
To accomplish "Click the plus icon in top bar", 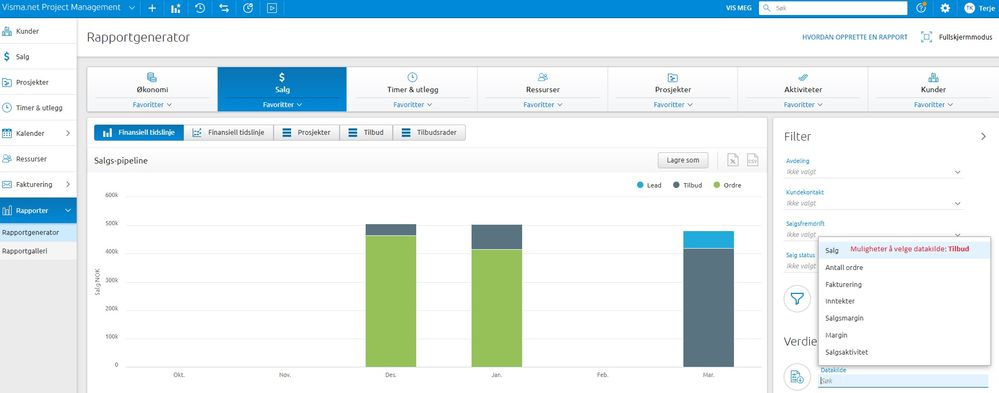I will pyautogui.click(x=152, y=8).
